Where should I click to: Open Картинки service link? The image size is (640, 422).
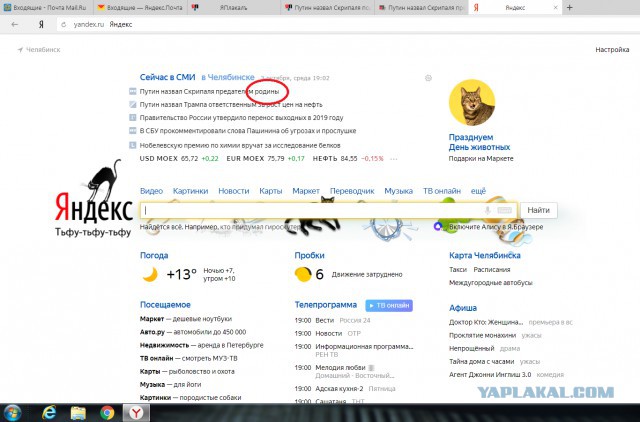[x=190, y=191]
